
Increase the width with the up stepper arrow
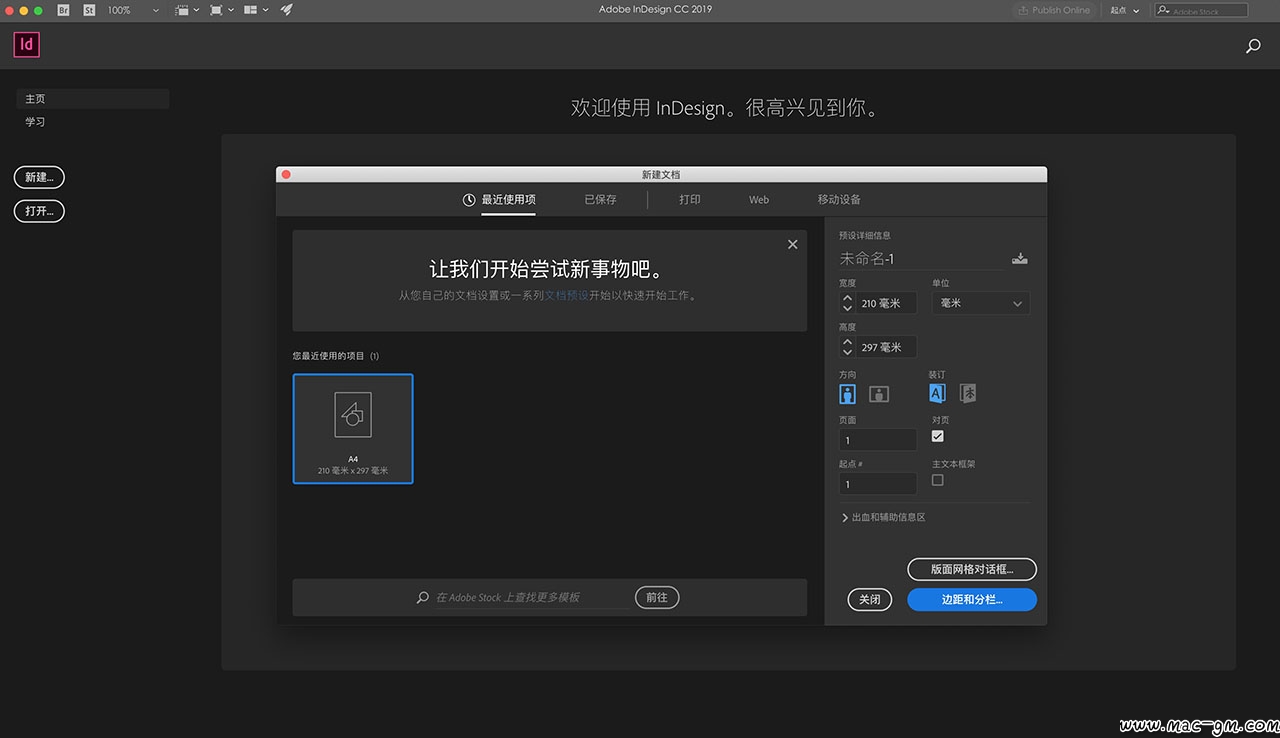click(848, 298)
